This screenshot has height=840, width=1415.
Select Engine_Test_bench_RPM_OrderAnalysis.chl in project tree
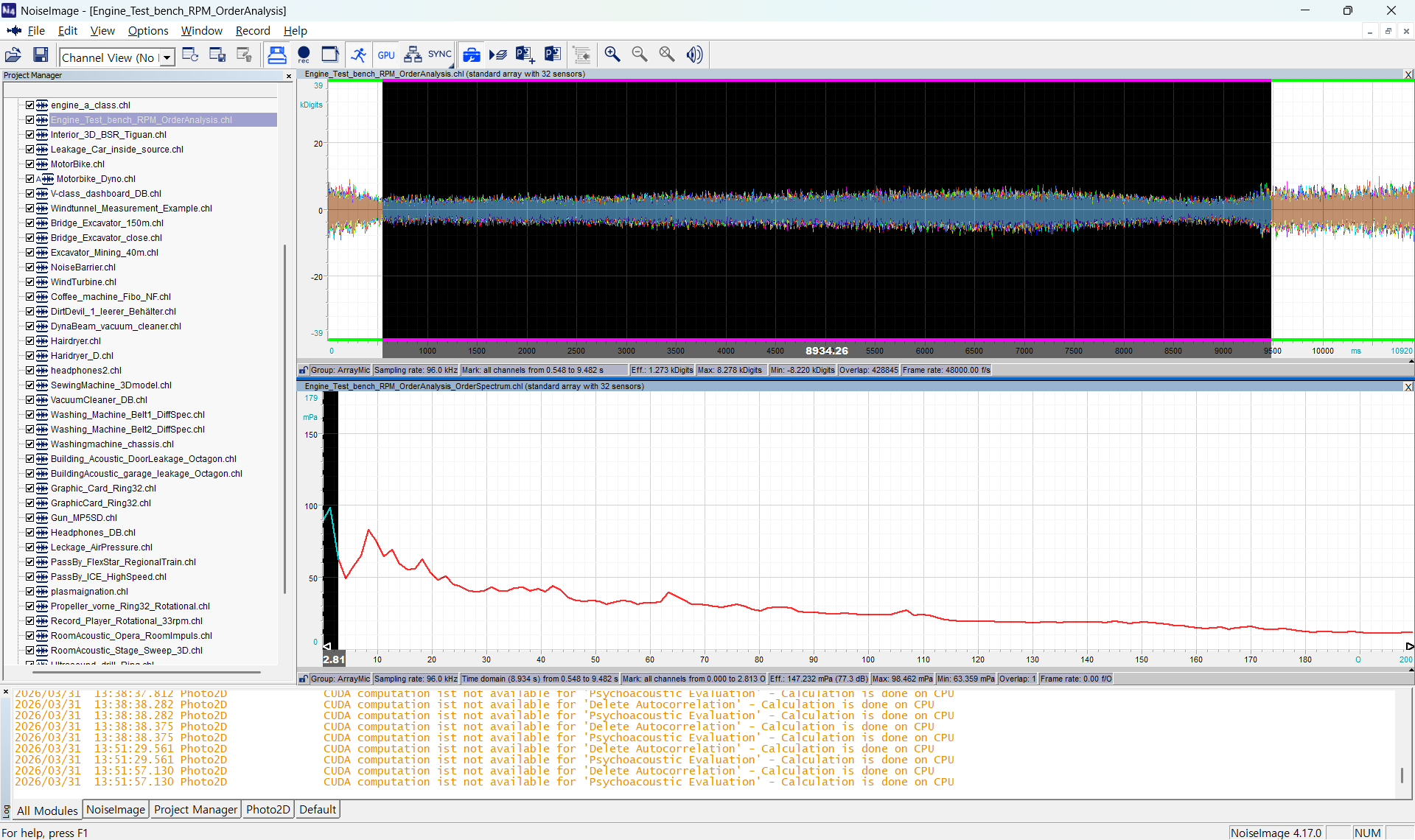pos(141,120)
